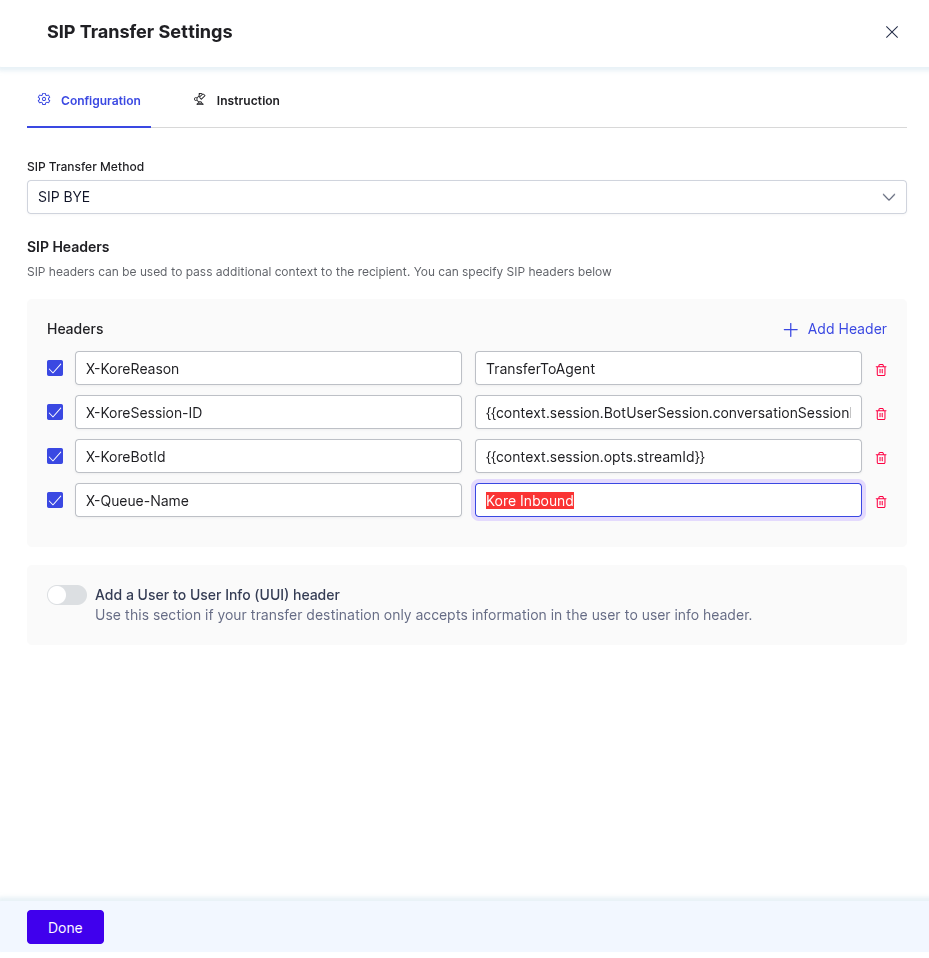Click the streamId context value field
This screenshot has width=929, height=958.
[x=667, y=456]
